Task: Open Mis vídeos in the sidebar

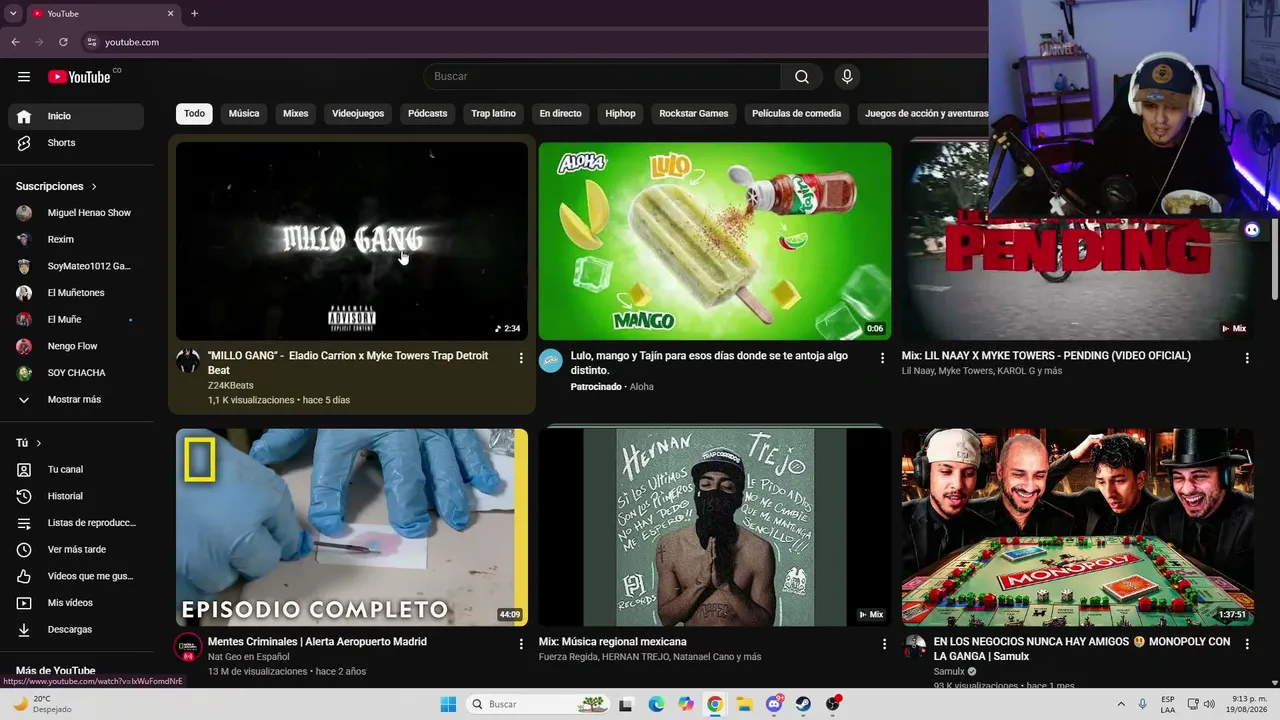Action: [76, 603]
